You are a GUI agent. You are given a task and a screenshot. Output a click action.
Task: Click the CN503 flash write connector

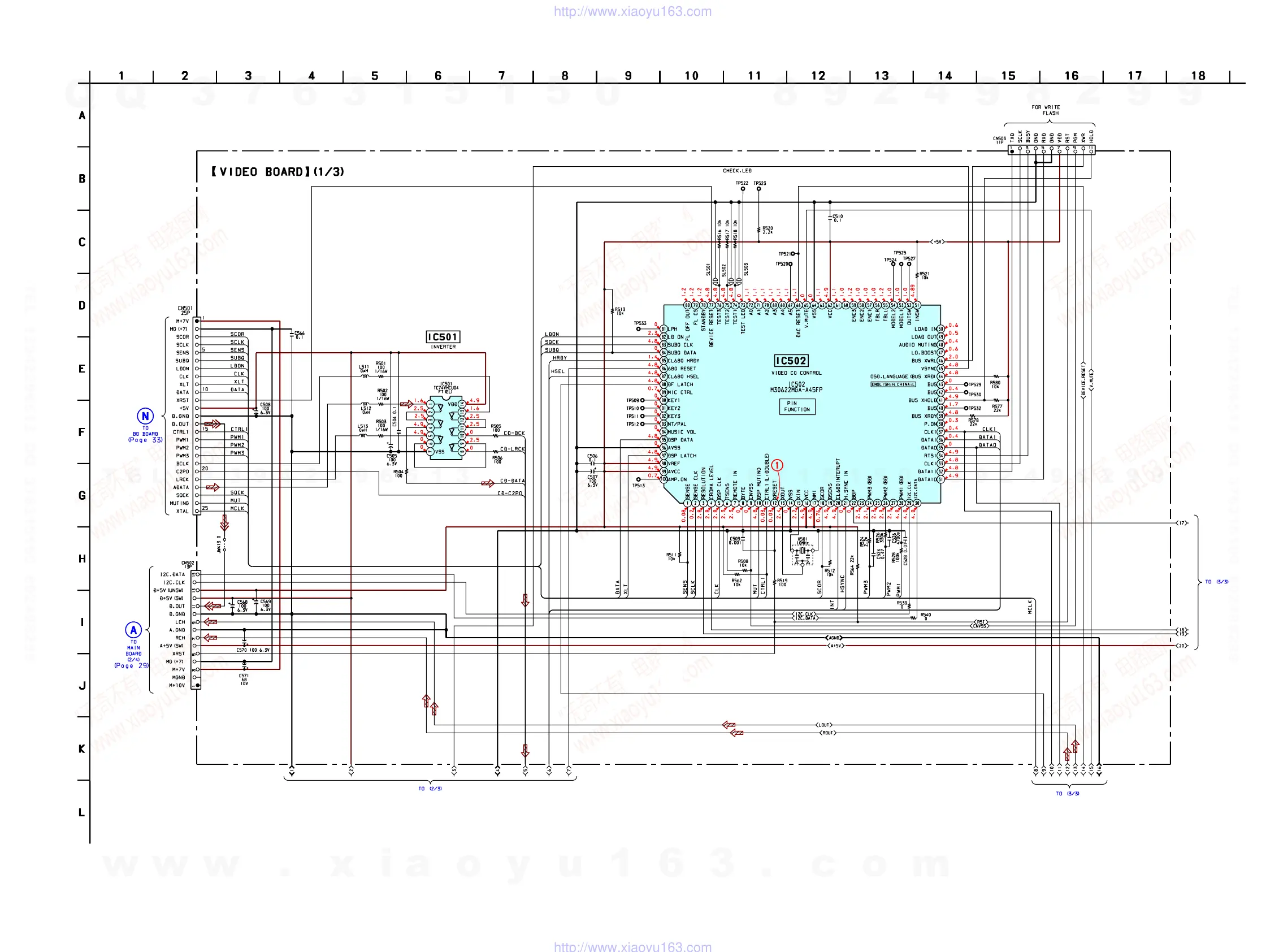(x=1052, y=149)
